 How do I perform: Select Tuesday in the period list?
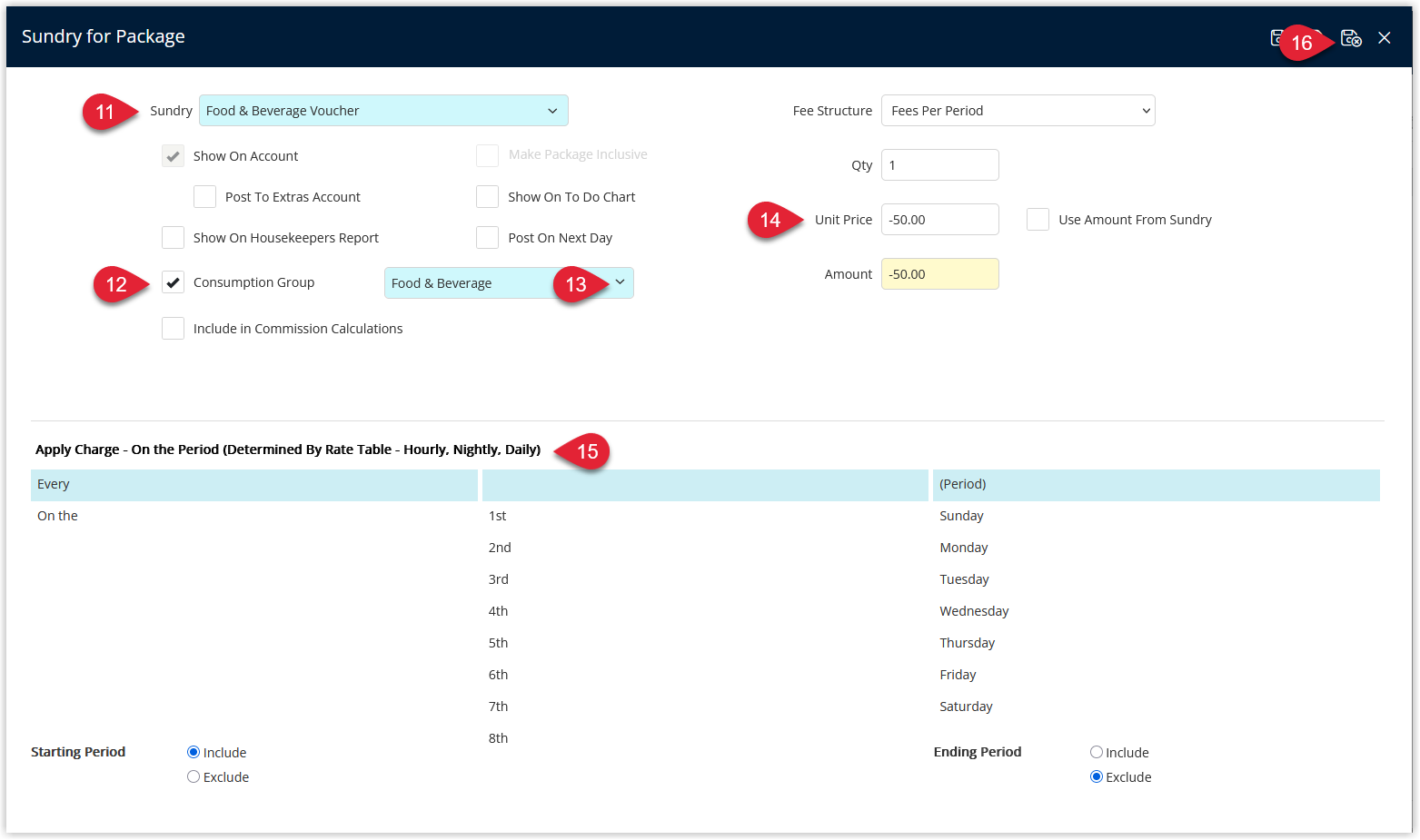tap(1157, 579)
